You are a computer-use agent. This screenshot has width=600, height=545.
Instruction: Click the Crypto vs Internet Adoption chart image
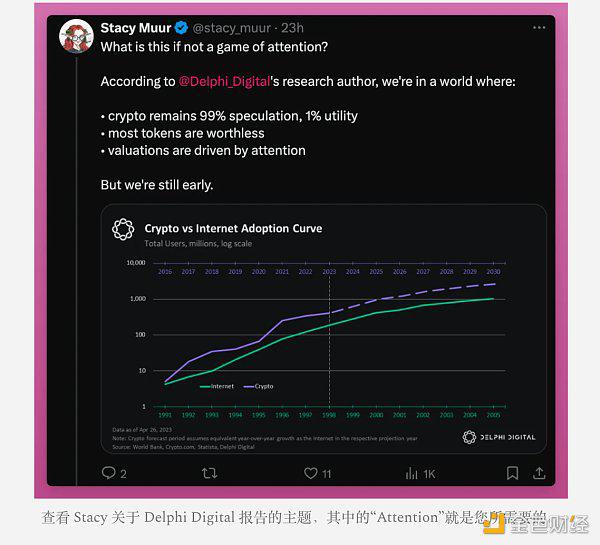click(324, 329)
